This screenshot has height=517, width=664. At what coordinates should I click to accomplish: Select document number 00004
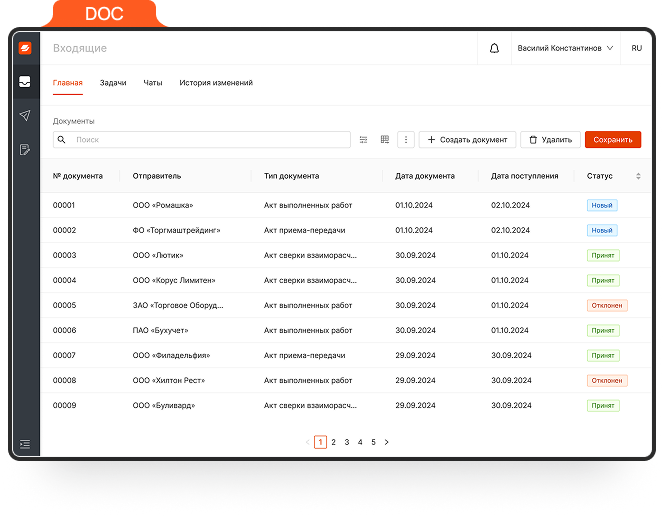pyautogui.click(x=64, y=280)
